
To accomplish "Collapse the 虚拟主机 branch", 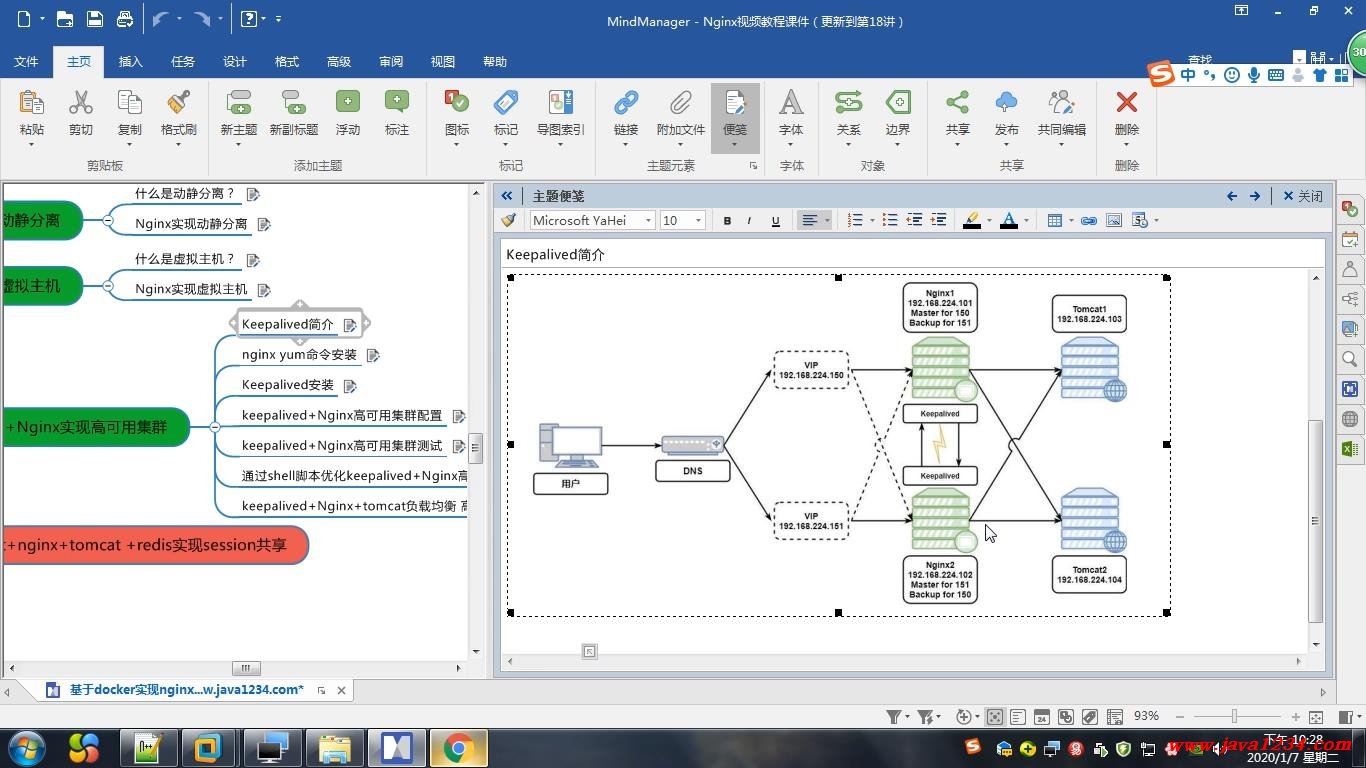I will tap(108, 286).
